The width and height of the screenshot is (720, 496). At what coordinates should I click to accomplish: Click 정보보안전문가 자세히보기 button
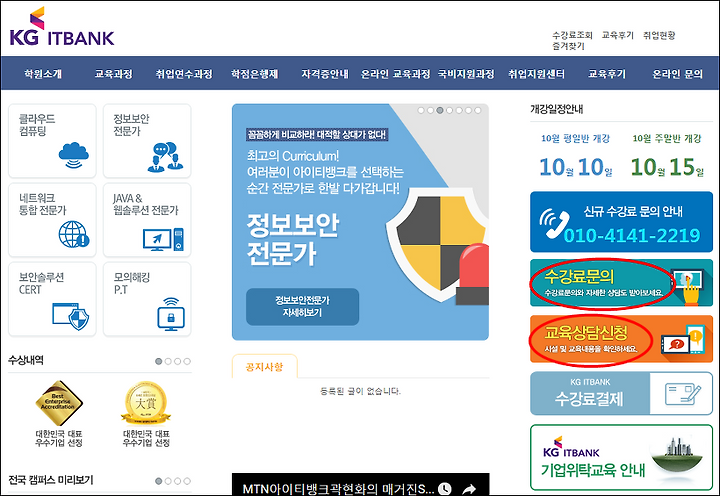(x=302, y=306)
